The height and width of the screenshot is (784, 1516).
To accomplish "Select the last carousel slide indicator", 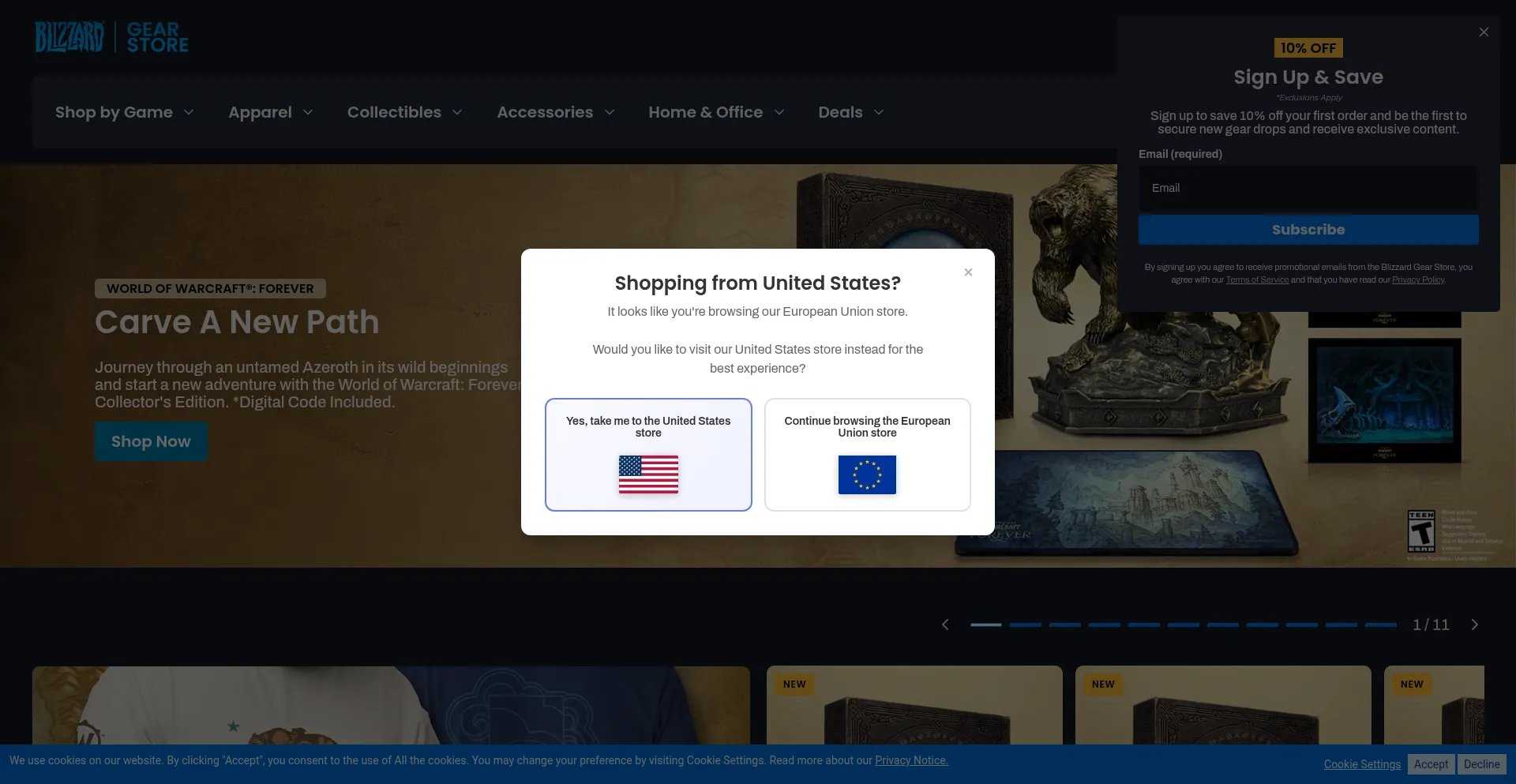I will coord(1381,625).
